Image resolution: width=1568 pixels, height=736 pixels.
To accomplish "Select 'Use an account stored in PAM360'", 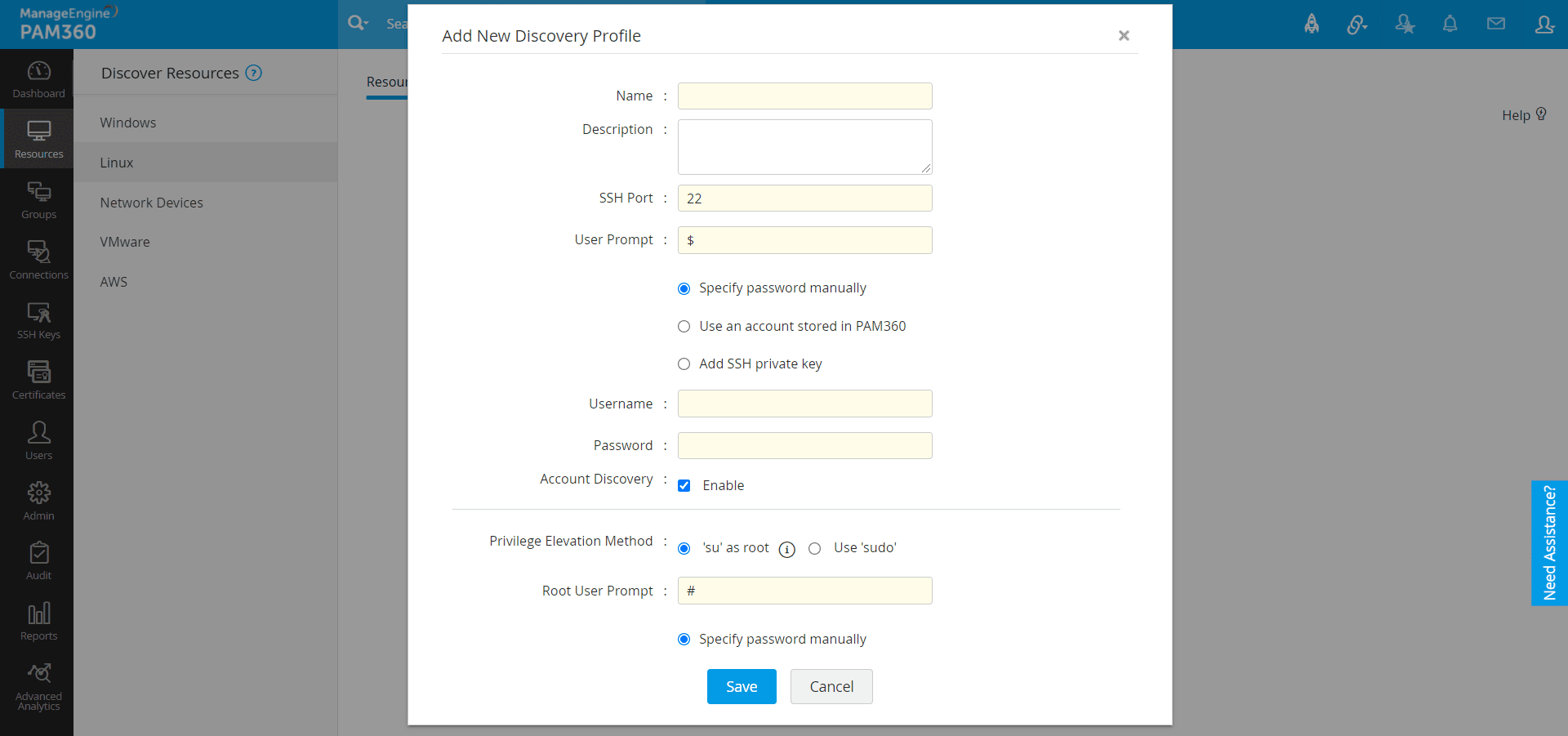I will coord(684,327).
